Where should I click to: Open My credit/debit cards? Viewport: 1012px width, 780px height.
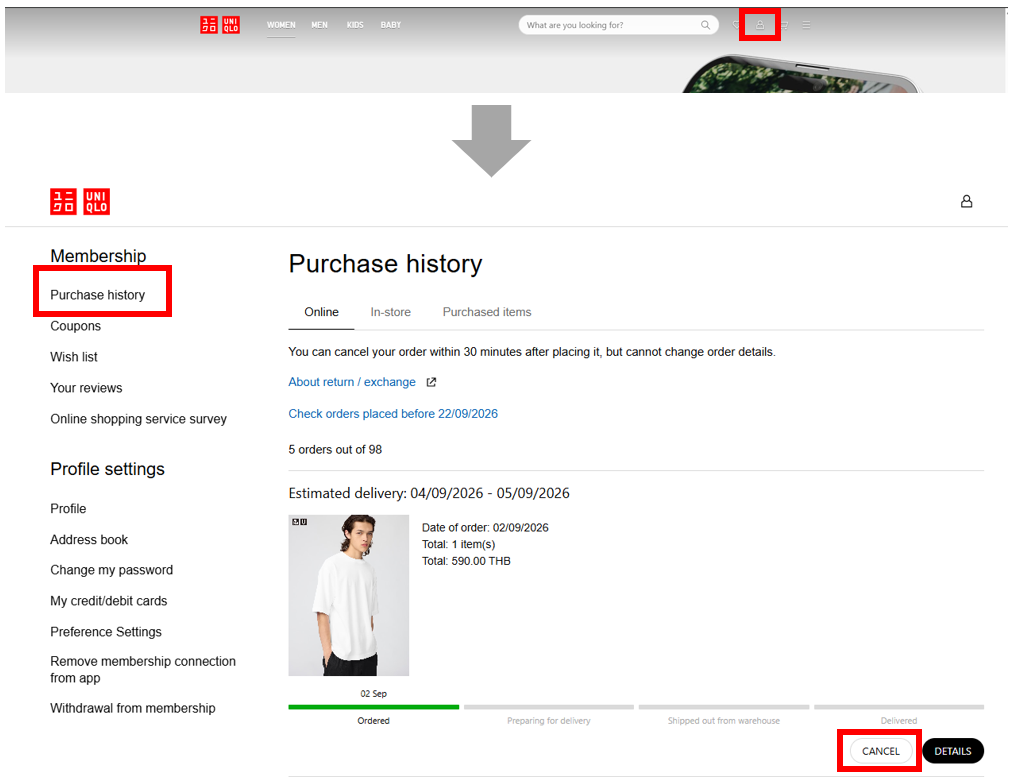point(108,601)
